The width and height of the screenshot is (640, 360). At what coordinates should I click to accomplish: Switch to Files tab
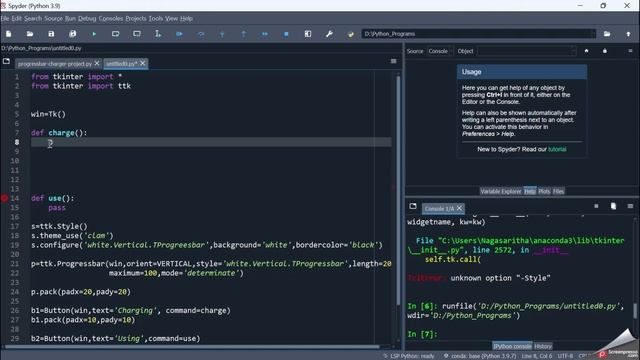pos(558,191)
